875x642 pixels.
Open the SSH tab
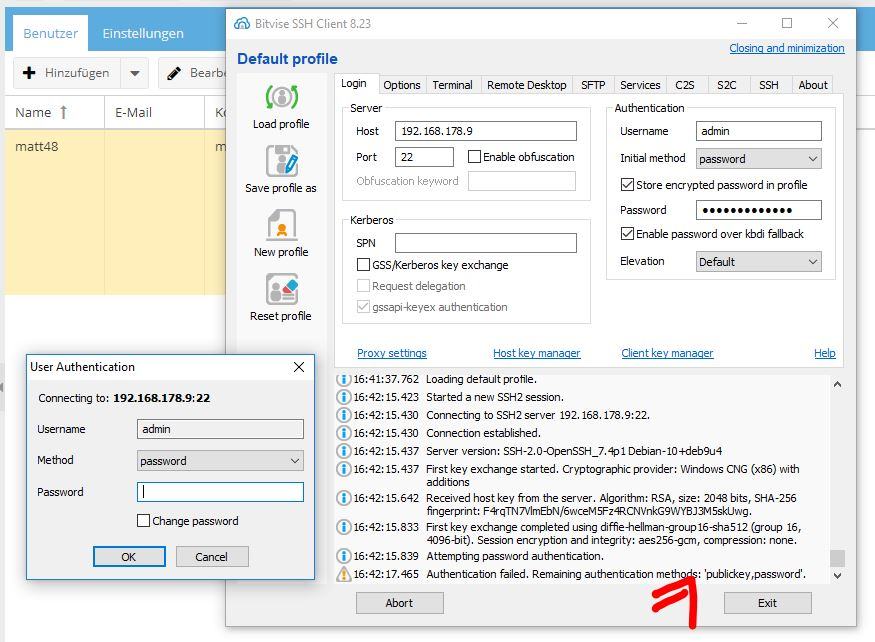click(768, 85)
